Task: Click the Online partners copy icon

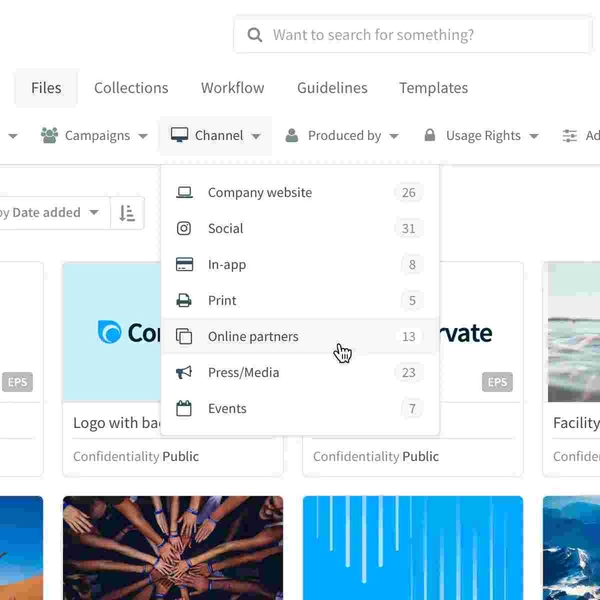Action: click(184, 336)
